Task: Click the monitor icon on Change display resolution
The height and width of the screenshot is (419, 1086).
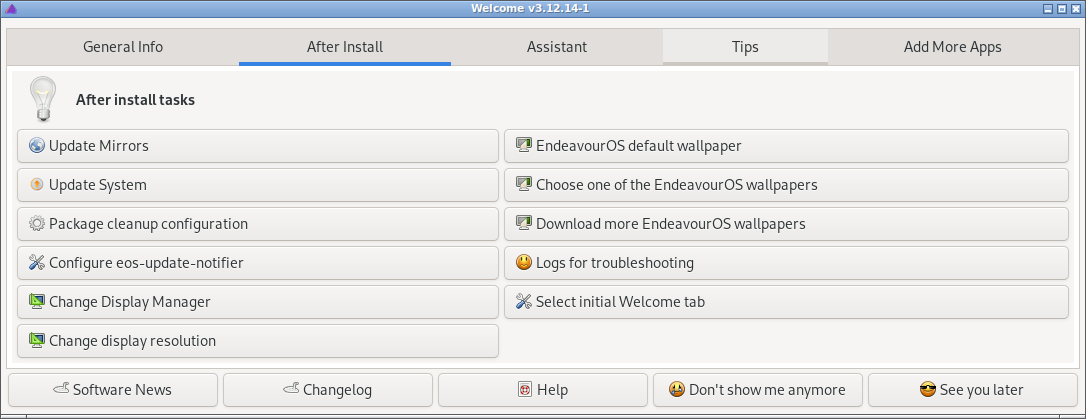Action: tap(37, 341)
